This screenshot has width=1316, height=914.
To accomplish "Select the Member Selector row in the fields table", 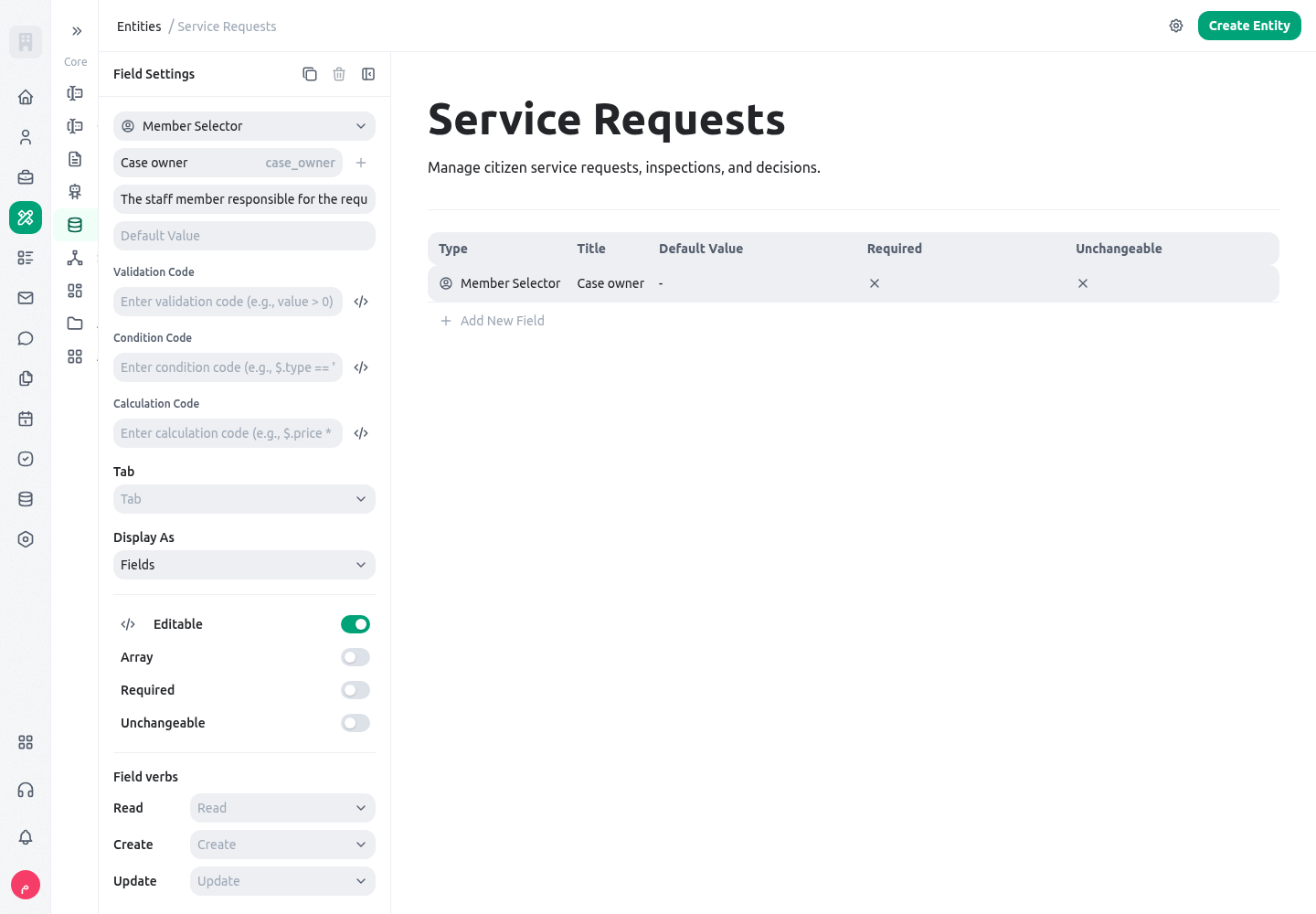I will tap(853, 283).
